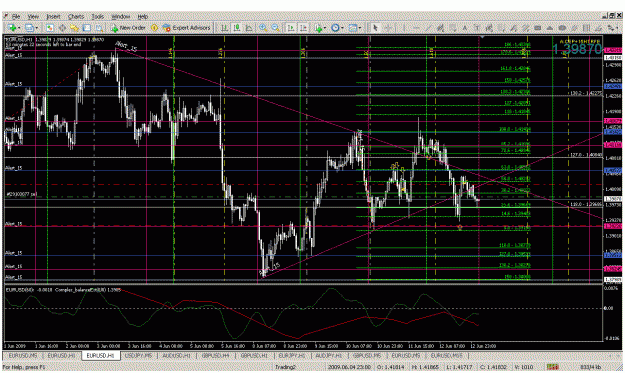Switch to the AUDJPY,H1 chart tab

tap(329, 355)
